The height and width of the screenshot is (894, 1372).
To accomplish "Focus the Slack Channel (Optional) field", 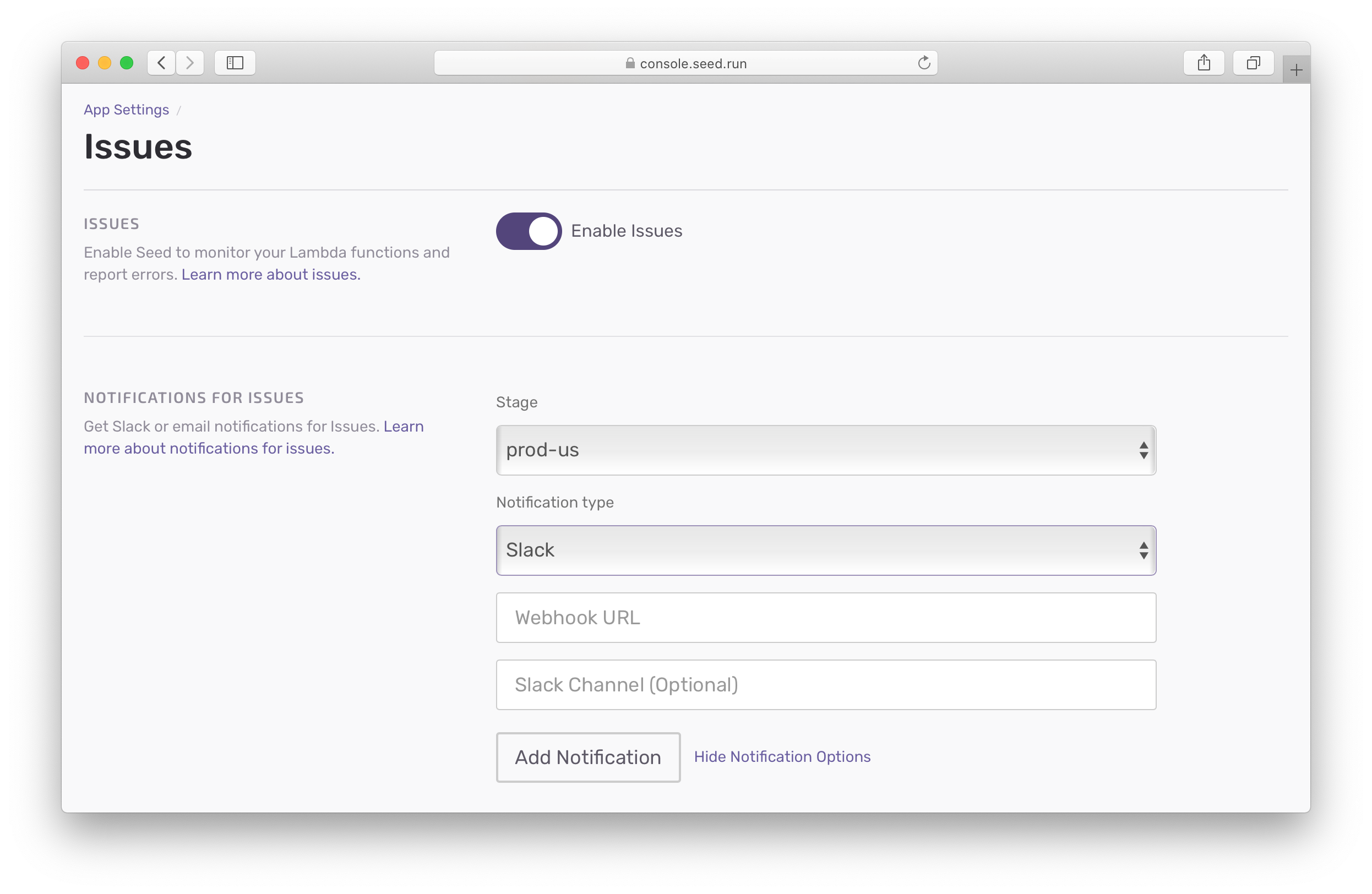I will [825, 685].
